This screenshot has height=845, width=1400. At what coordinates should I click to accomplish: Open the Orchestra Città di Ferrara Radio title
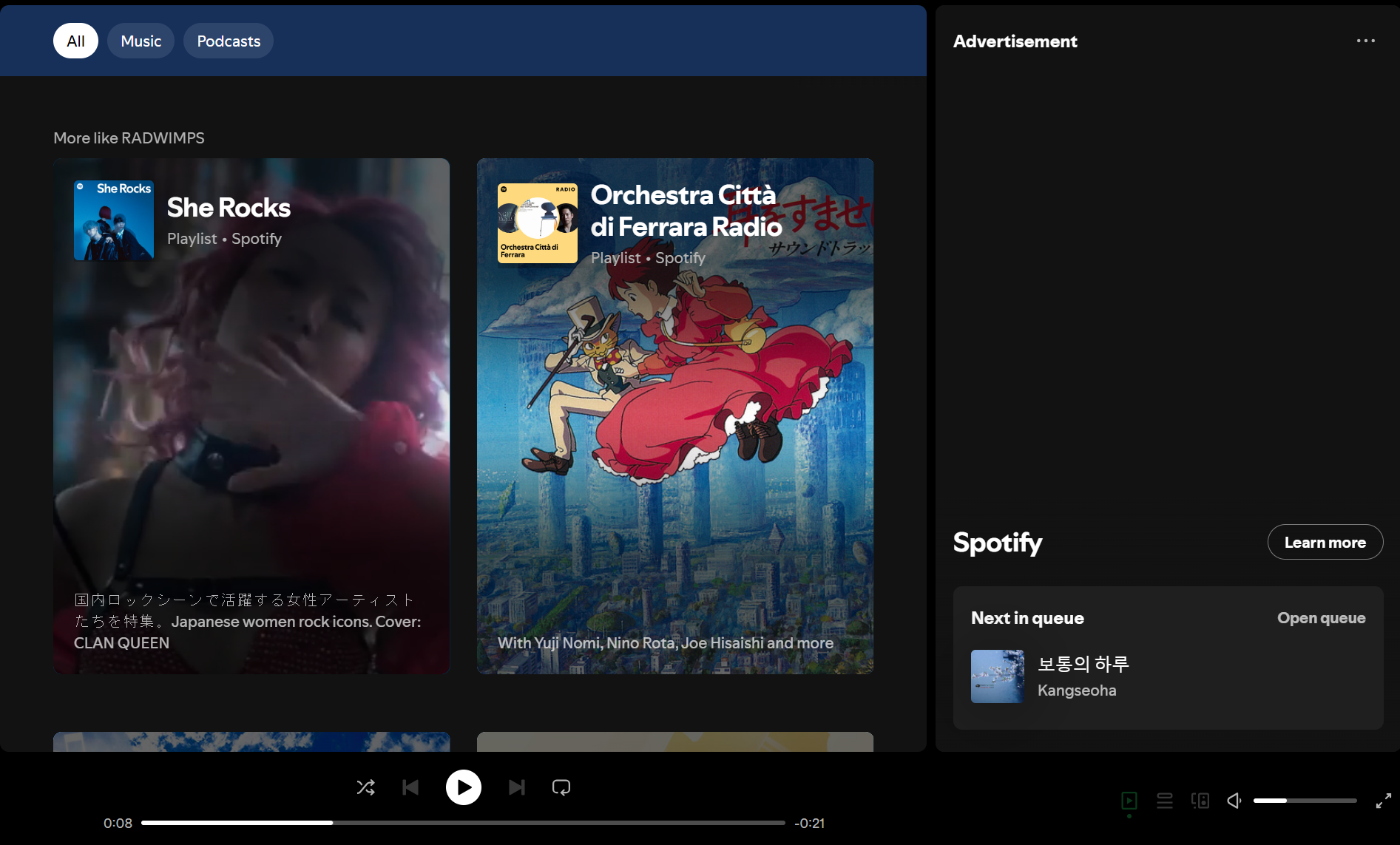coord(686,211)
